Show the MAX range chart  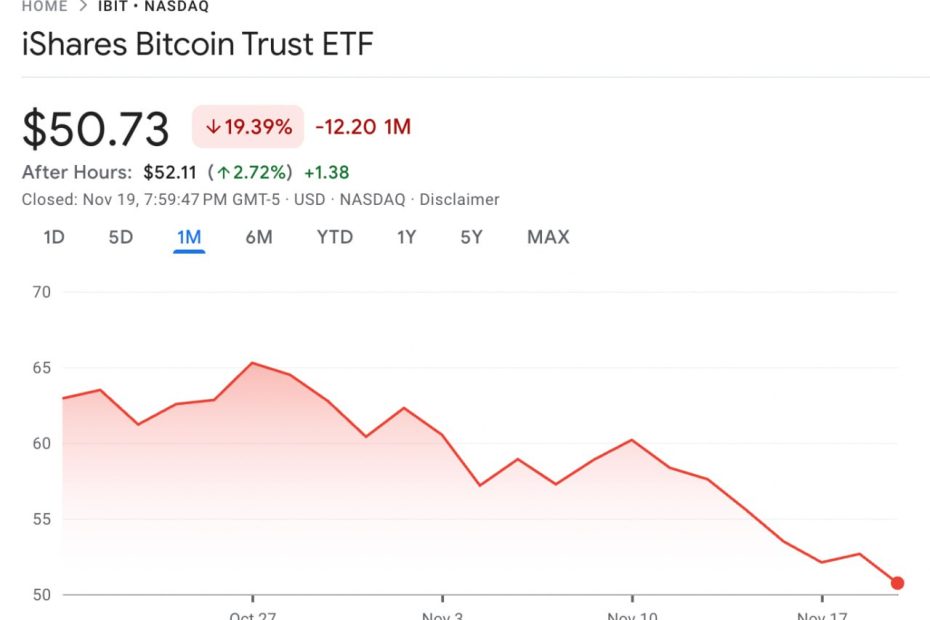tap(548, 237)
